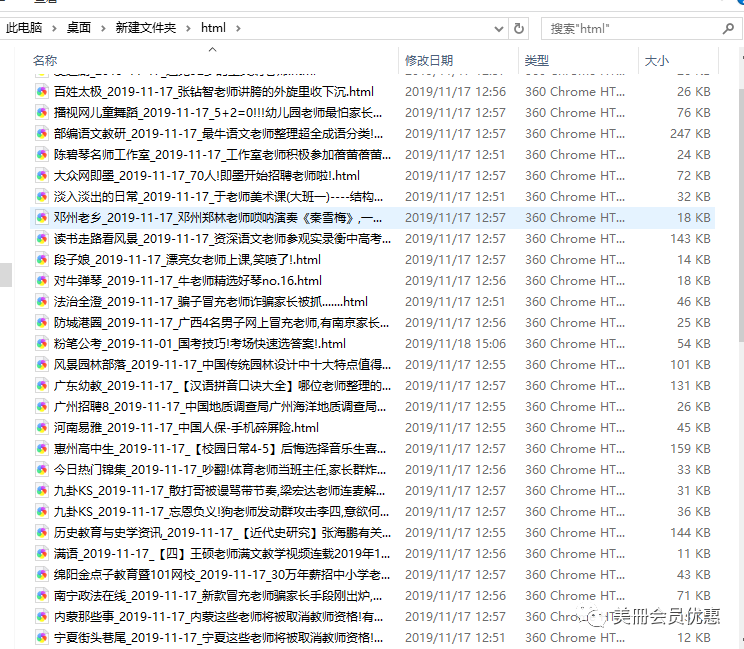Click the icon beside 段子娘 html file
The image size is (744, 649).
[x=42, y=260]
